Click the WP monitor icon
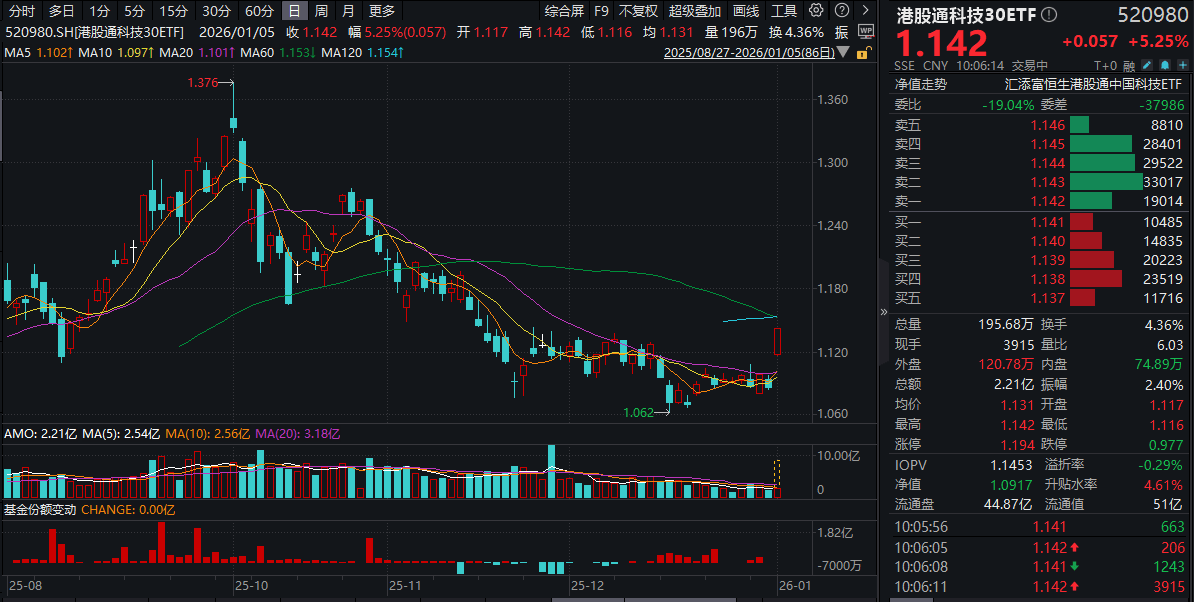Viewport: 1194px width, 602px height. 866,31
